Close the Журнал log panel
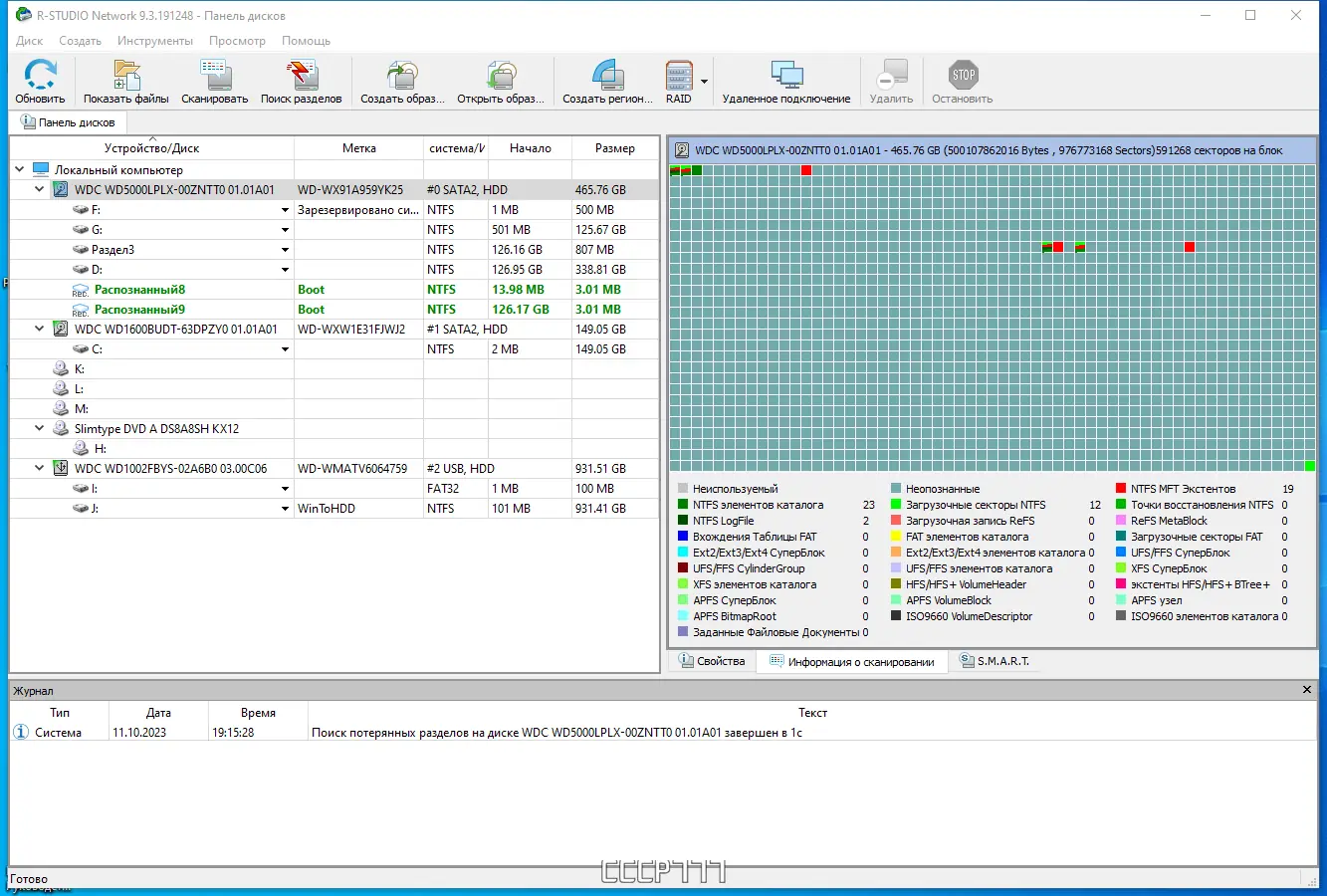 click(x=1307, y=690)
